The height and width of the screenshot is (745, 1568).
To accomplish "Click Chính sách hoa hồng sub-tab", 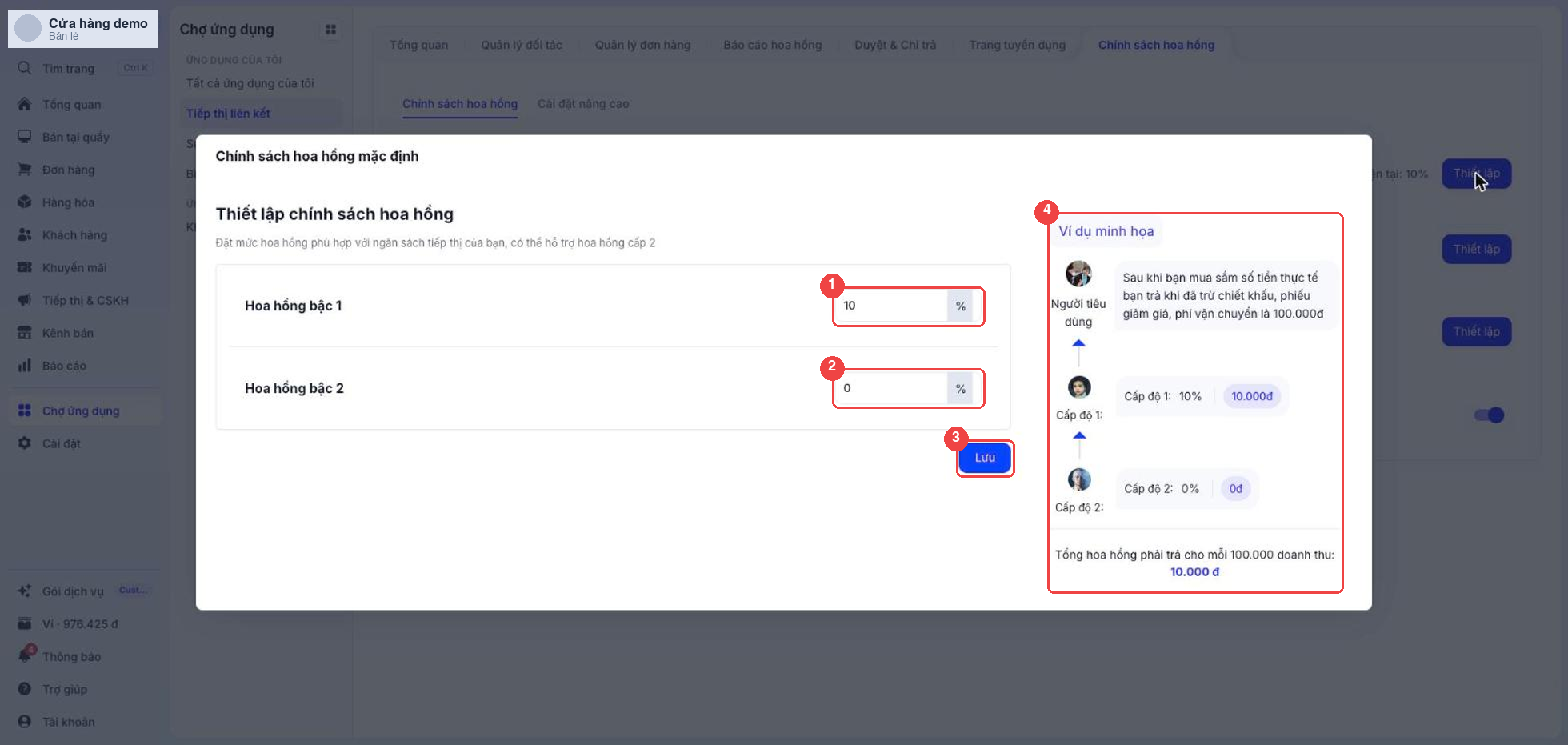I will [460, 104].
